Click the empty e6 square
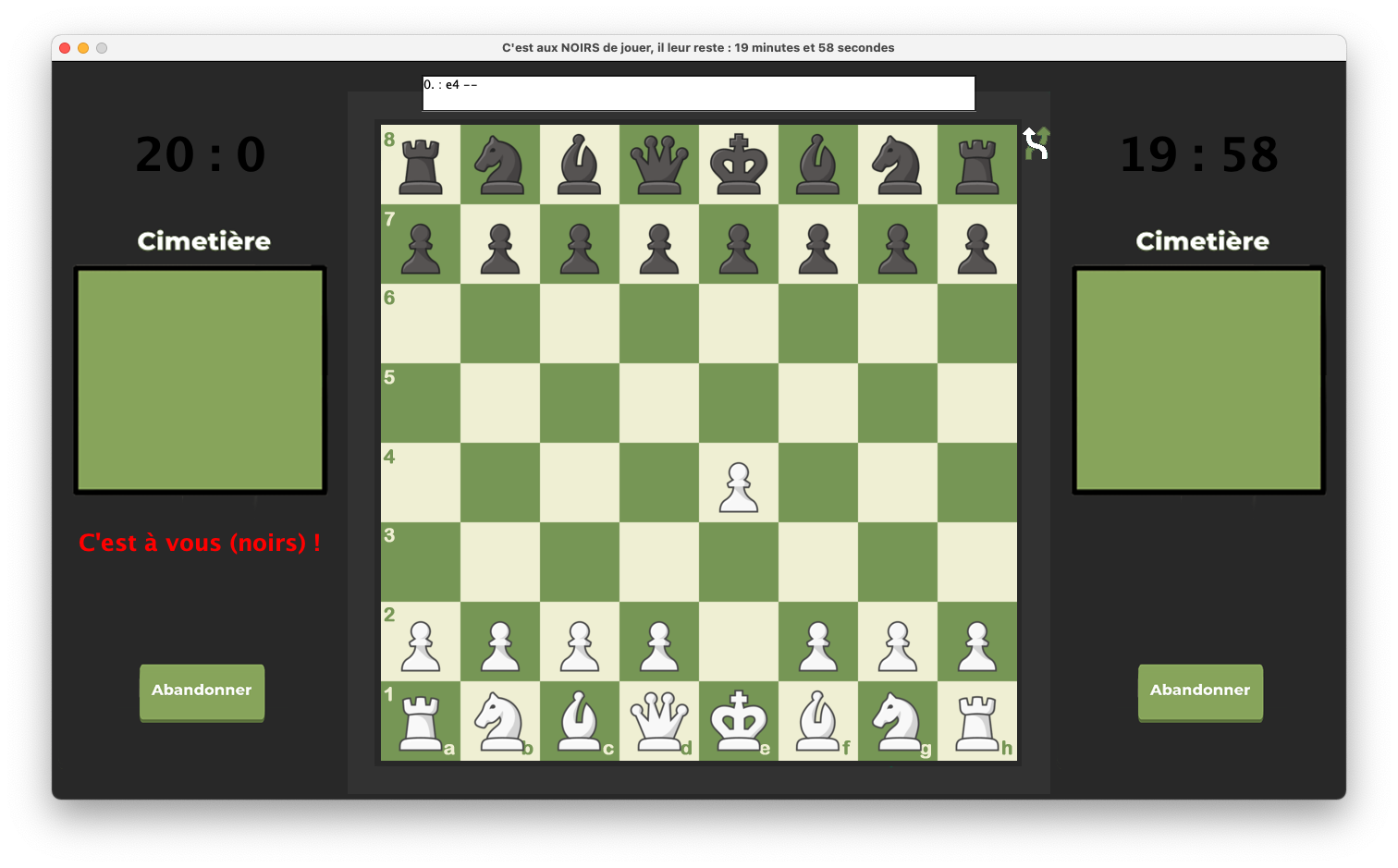 point(739,324)
